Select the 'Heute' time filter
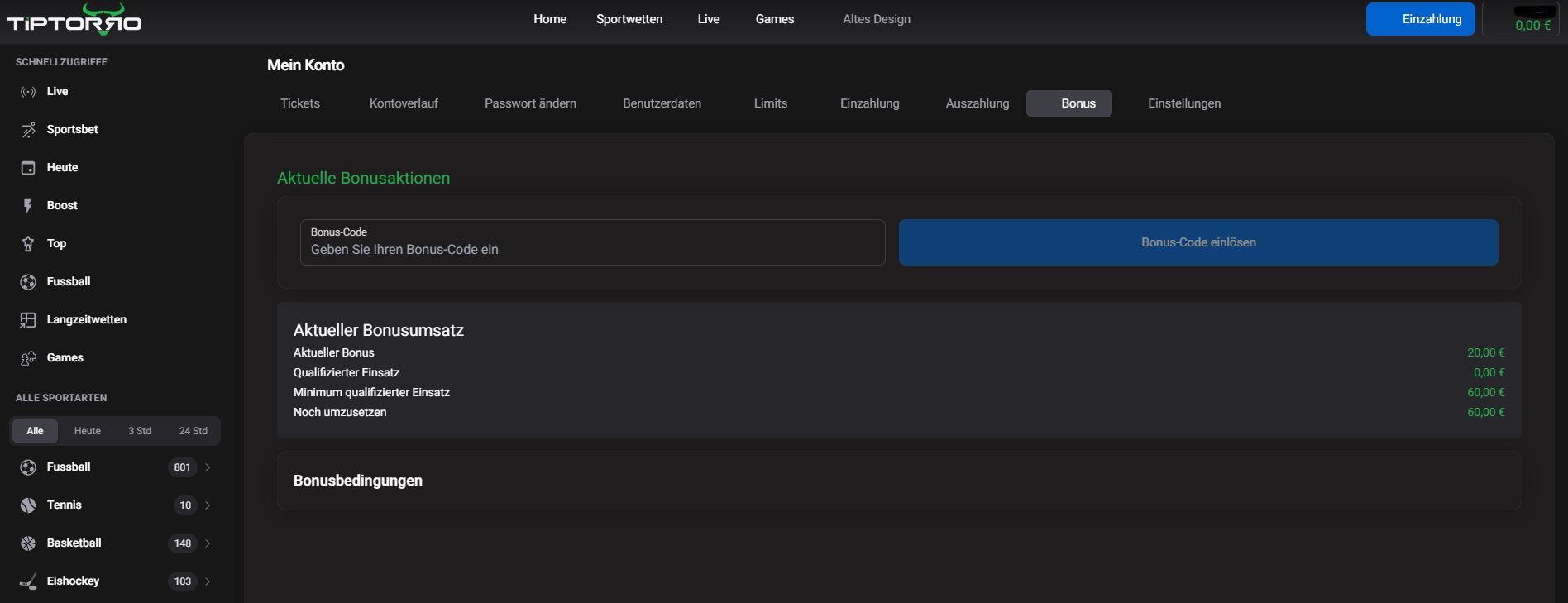The width and height of the screenshot is (1568, 603). pyautogui.click(x=87, y=431)
